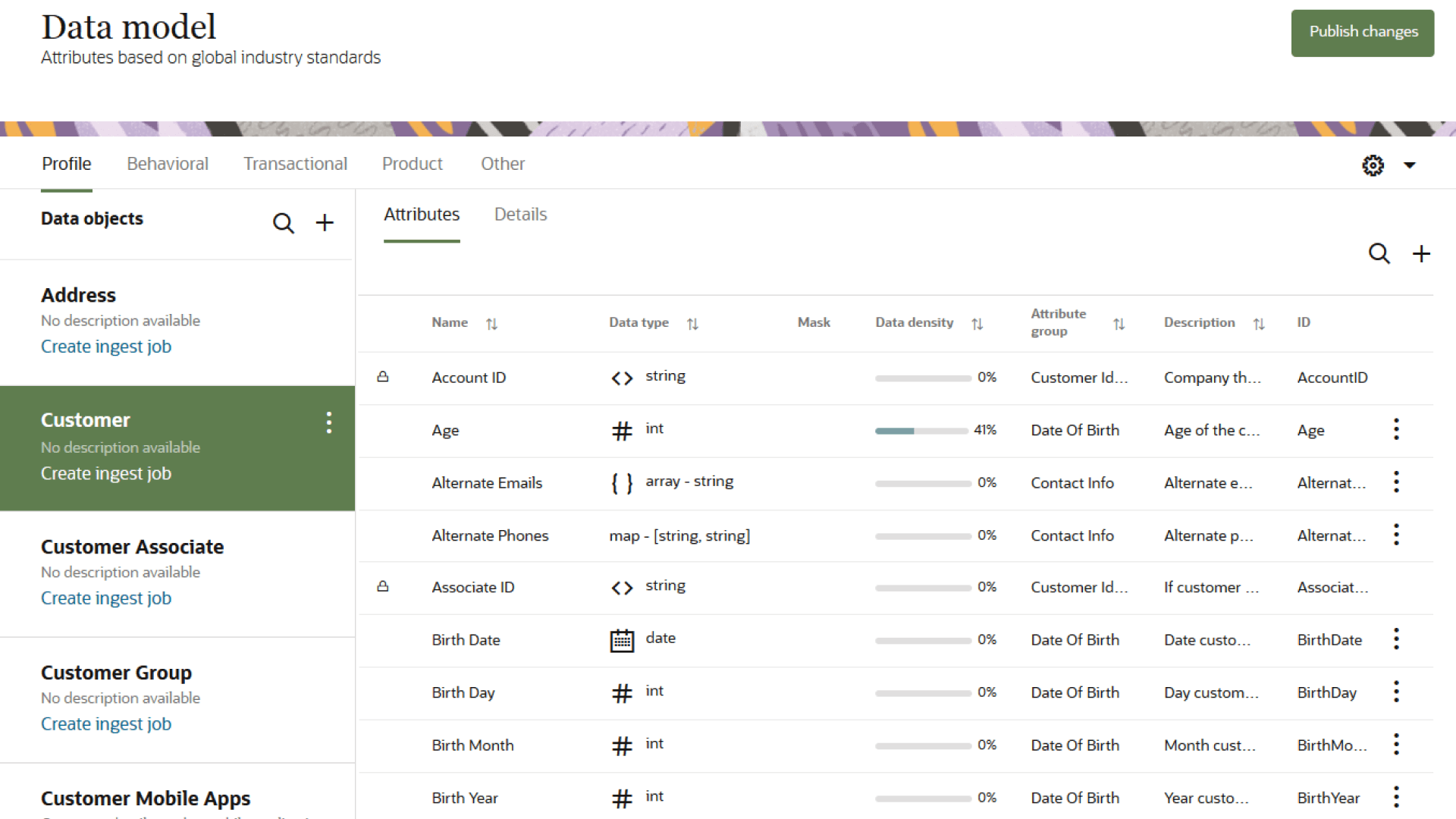Screen dimensions: 1456x819
Task: Click the BirthYear value in ID column
Action: pos(1329,798)
